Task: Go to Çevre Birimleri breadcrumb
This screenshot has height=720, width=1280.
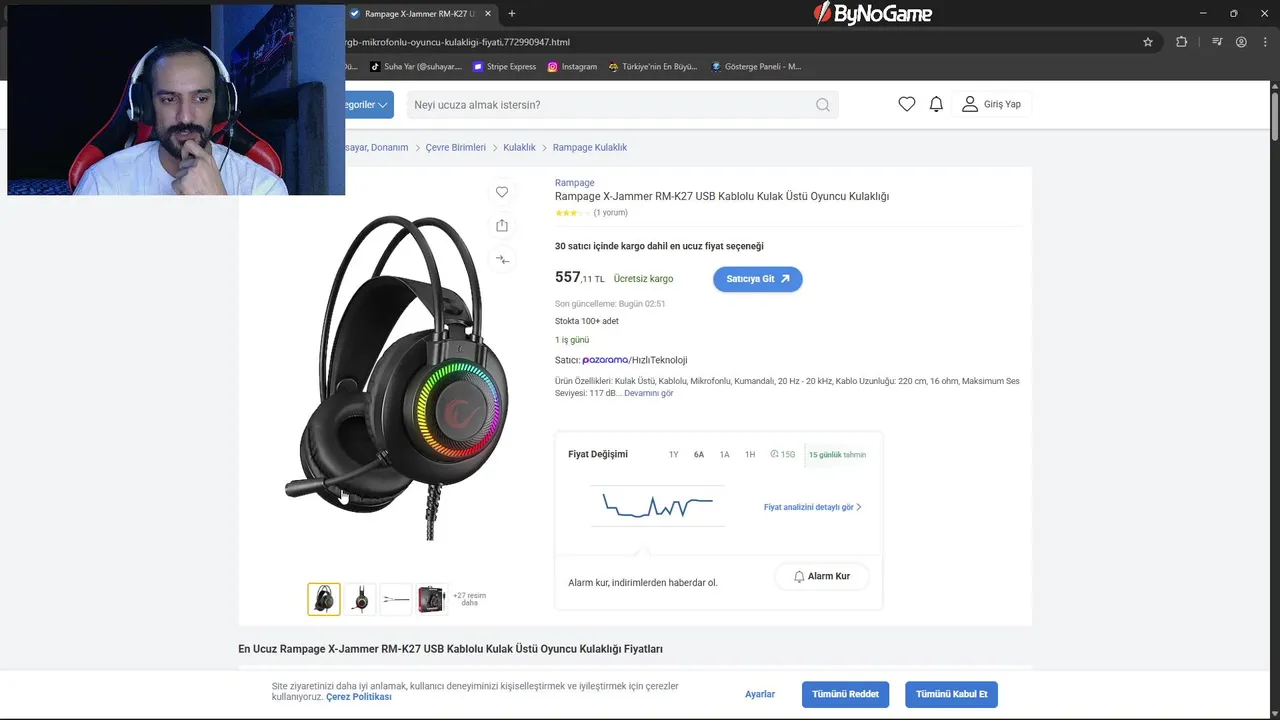Action: [456, 147]
